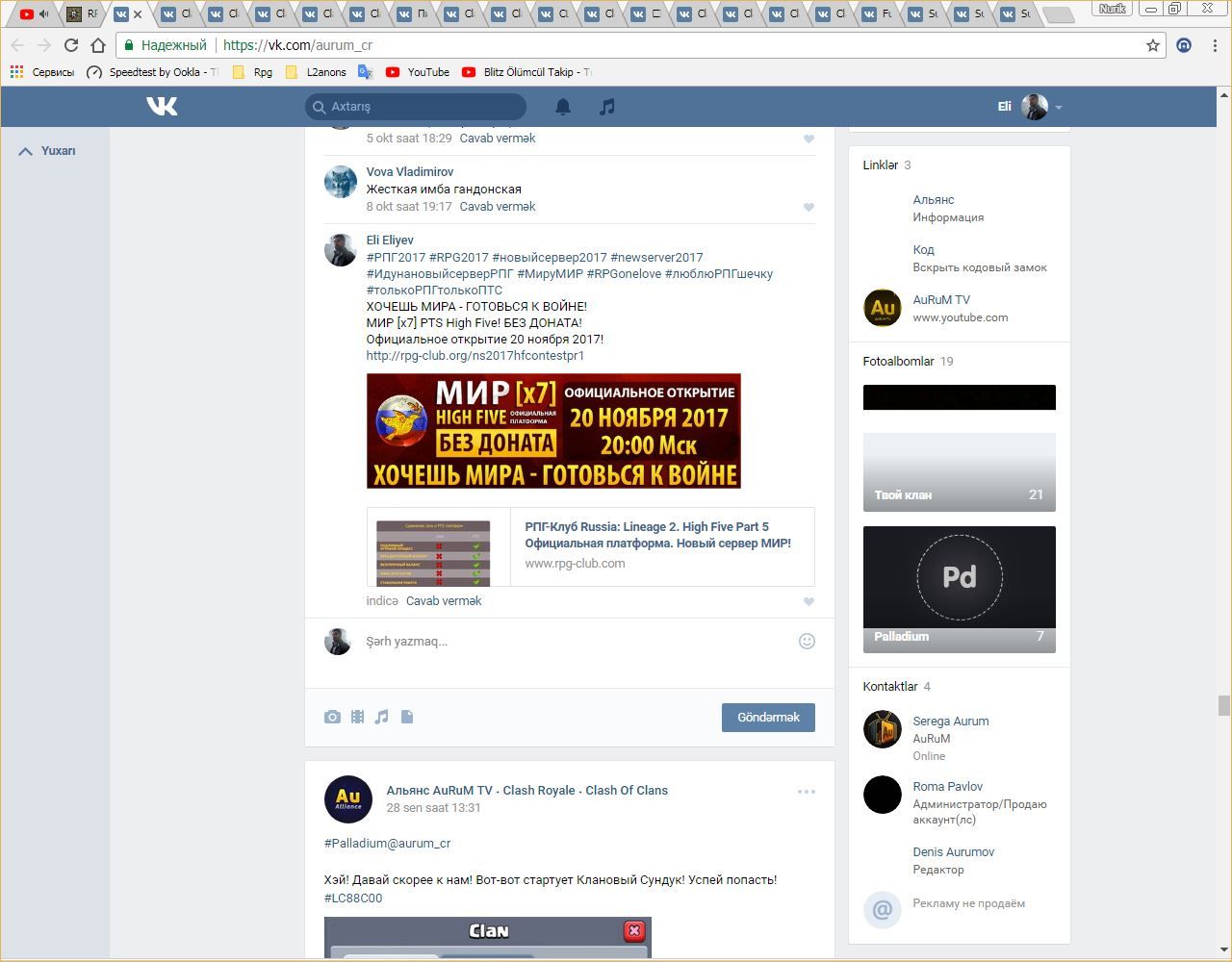1232x962 pixels.
Task: Open the three-dot menu of the Альянс AuRuM TV post
Action: pyautogui.click(x=807, y=792)
